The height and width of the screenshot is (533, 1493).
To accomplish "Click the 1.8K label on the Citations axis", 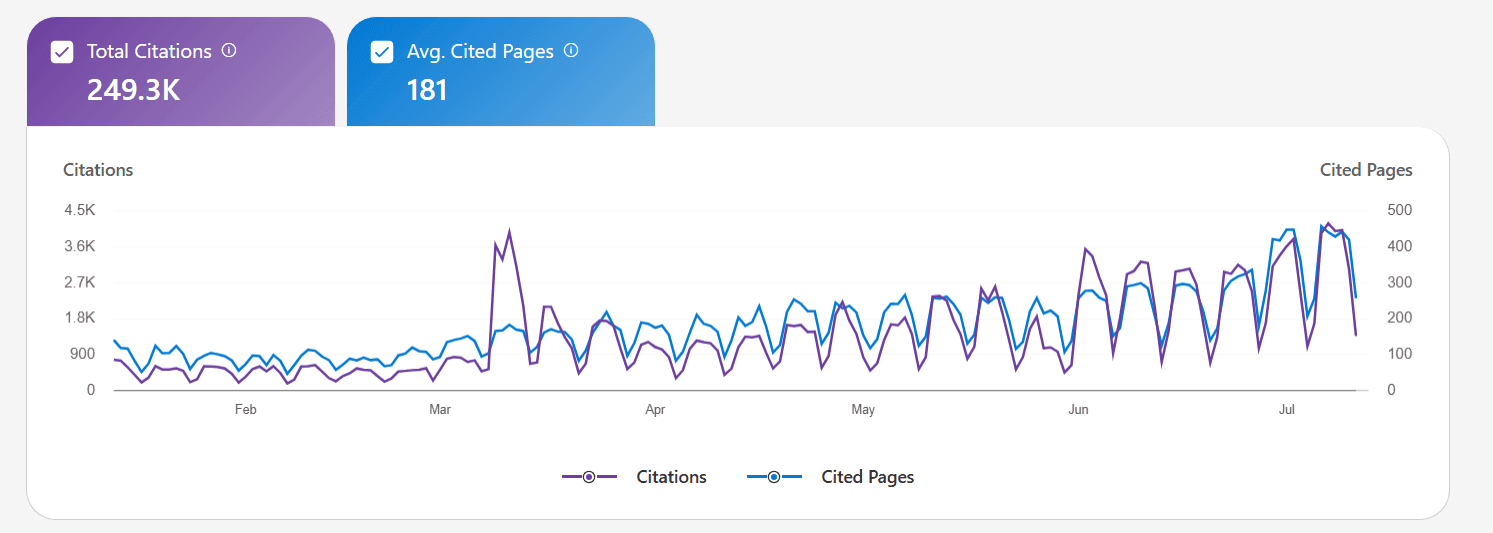I will coord(79,318).
